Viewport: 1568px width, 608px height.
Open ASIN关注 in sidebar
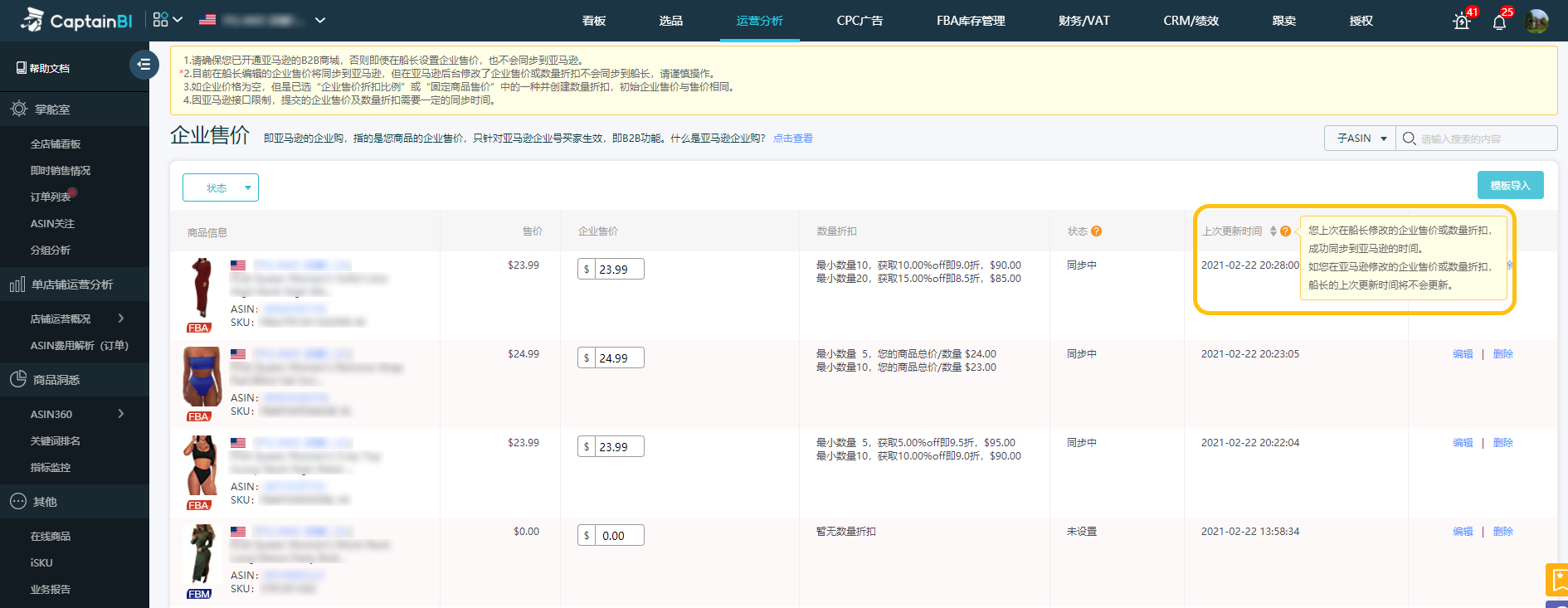pyautogui.click(x=52, y=224)
